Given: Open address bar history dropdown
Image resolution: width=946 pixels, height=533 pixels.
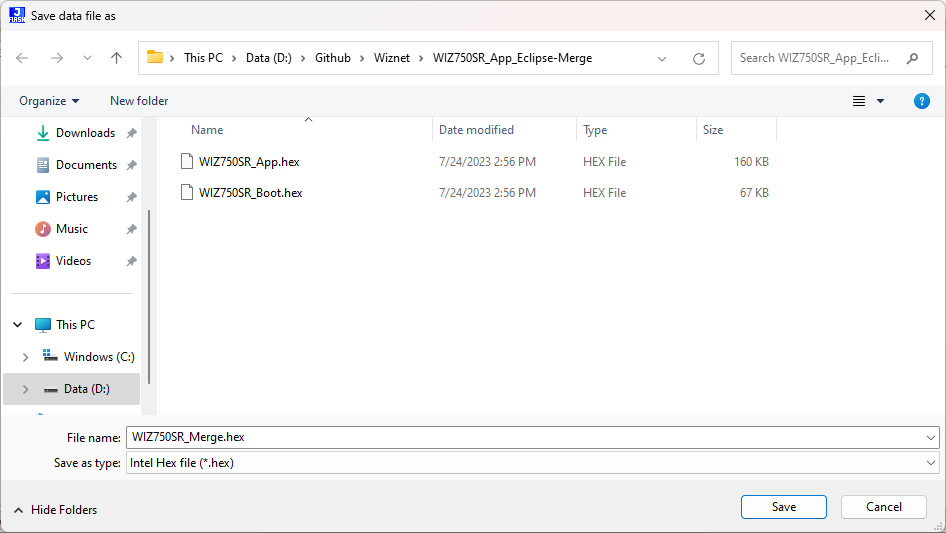Looking at the screenshot, I should [662, 59].
